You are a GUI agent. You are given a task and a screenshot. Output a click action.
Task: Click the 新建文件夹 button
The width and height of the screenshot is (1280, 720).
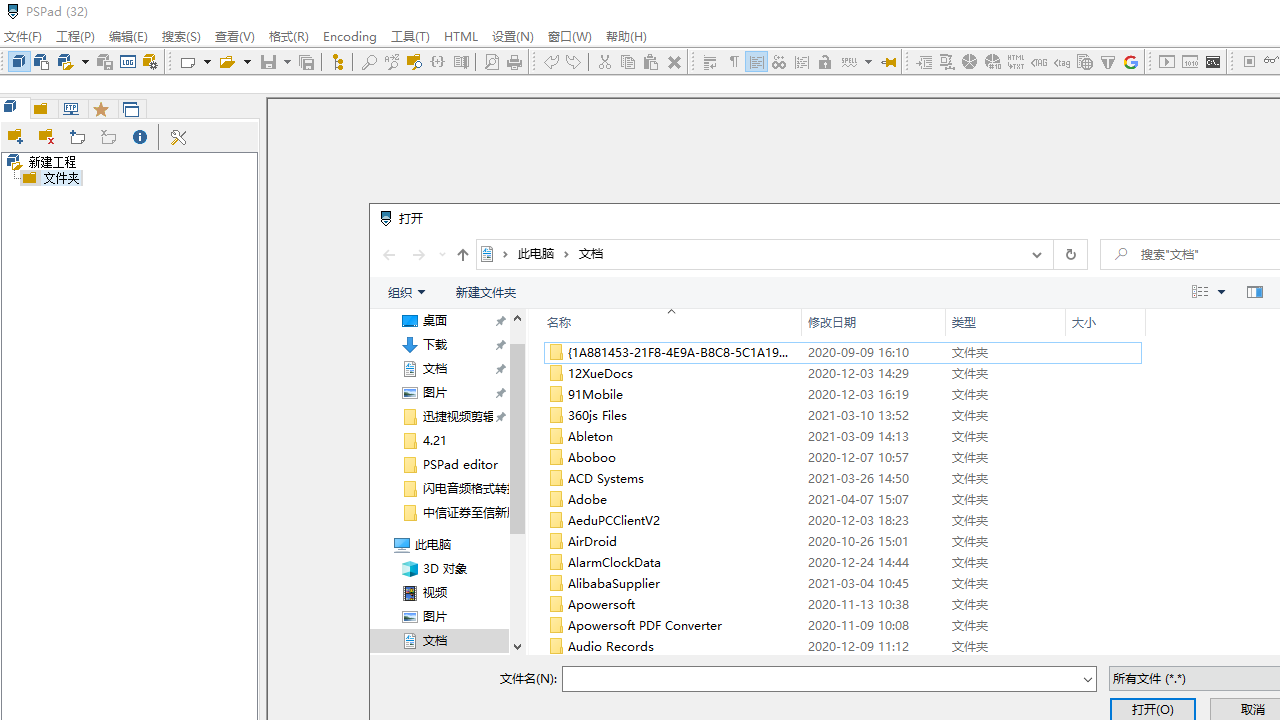pyautogui.click(x=486, y=292)
